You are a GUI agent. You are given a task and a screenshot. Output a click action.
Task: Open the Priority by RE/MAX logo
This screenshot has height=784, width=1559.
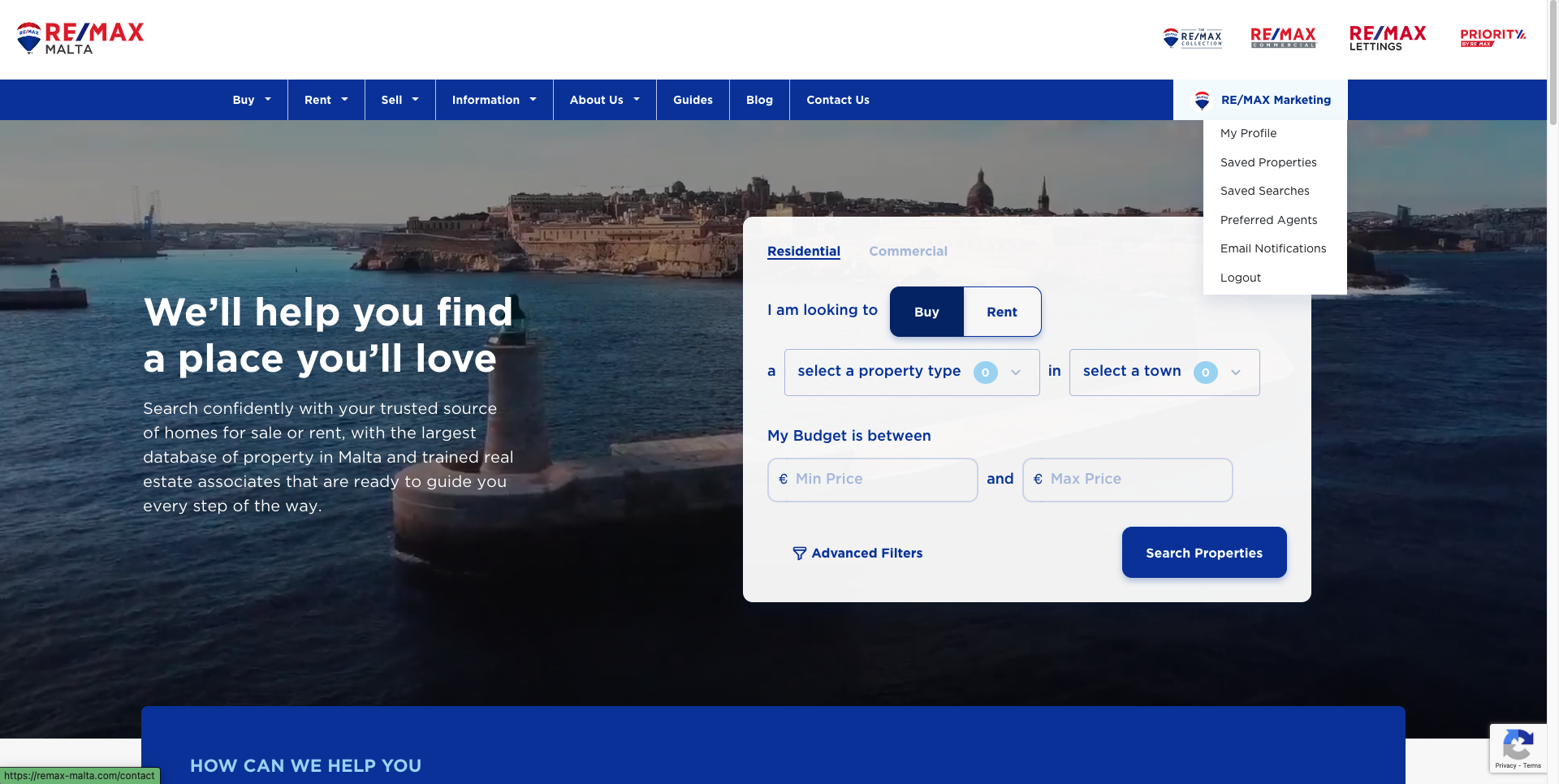tap(1492, 37)
